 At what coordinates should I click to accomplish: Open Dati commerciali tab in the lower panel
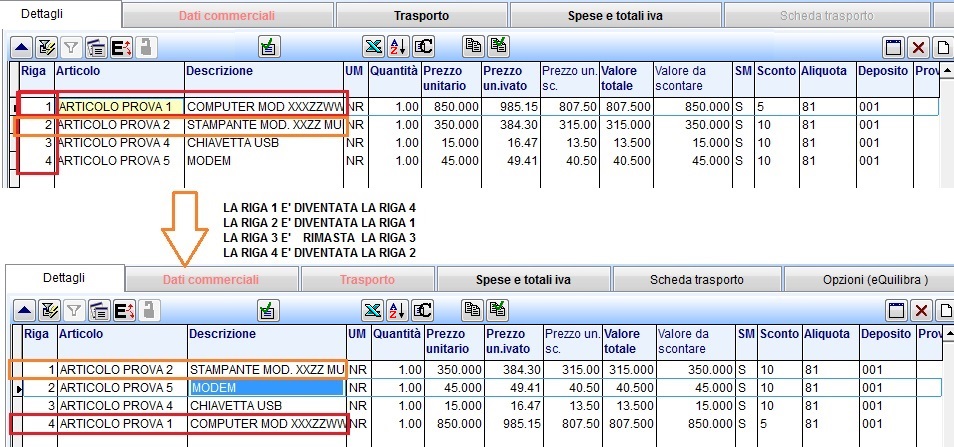tap(211, 280)
